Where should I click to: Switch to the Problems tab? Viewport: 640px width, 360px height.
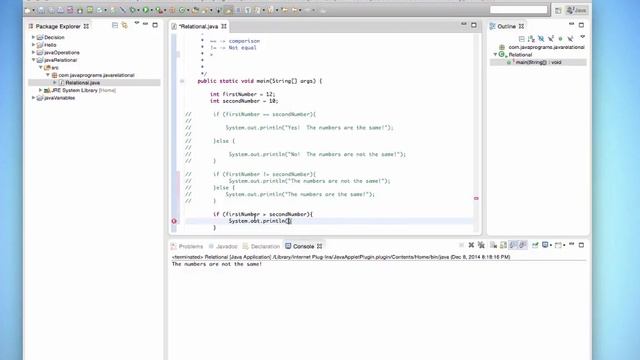click(x=187, y=246)
